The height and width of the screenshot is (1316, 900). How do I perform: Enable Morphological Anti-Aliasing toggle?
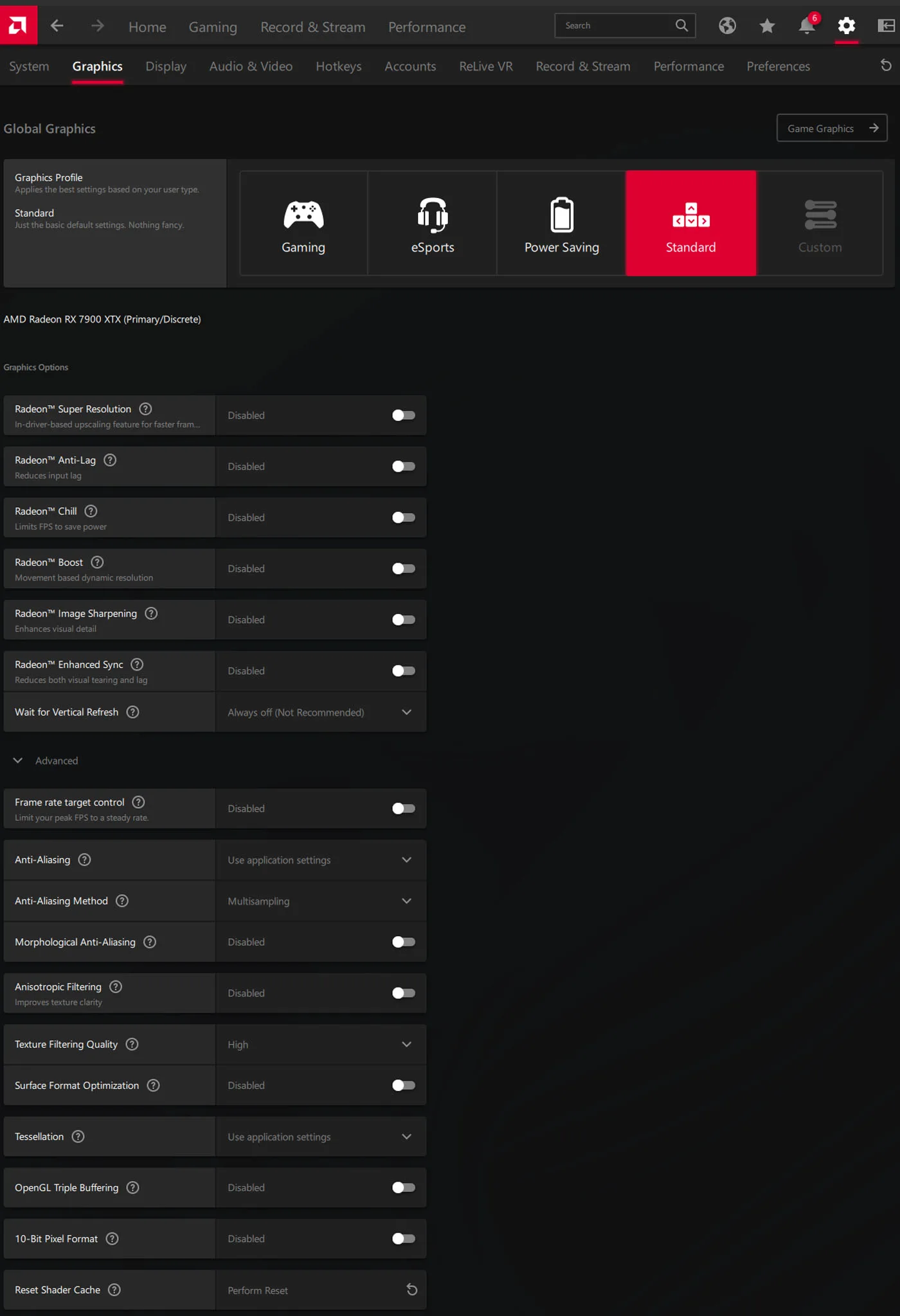pyautogui.click(x=404, y=942)
